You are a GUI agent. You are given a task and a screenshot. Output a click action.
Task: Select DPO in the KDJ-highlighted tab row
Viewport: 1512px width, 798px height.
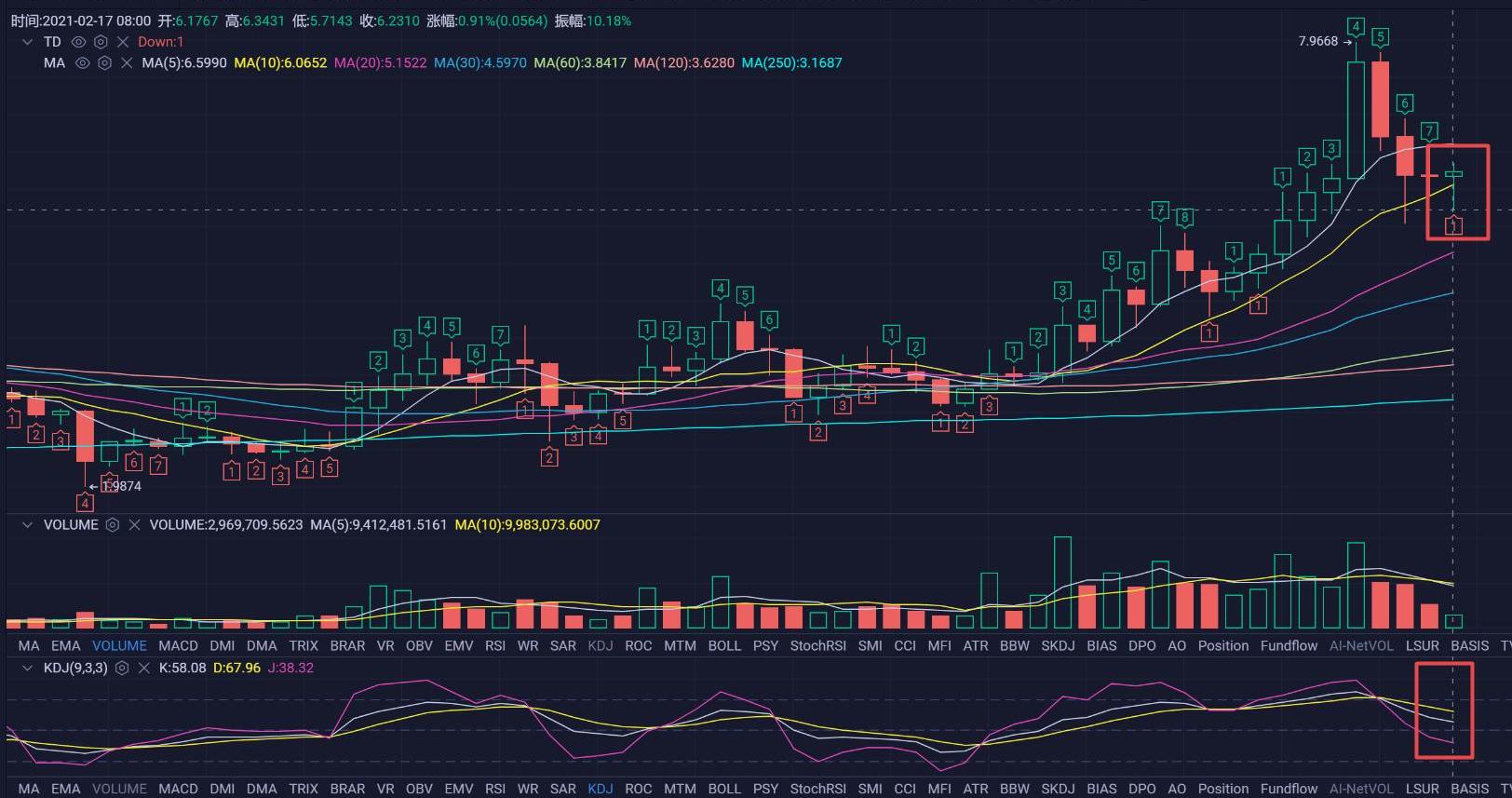coord(1142,789)
